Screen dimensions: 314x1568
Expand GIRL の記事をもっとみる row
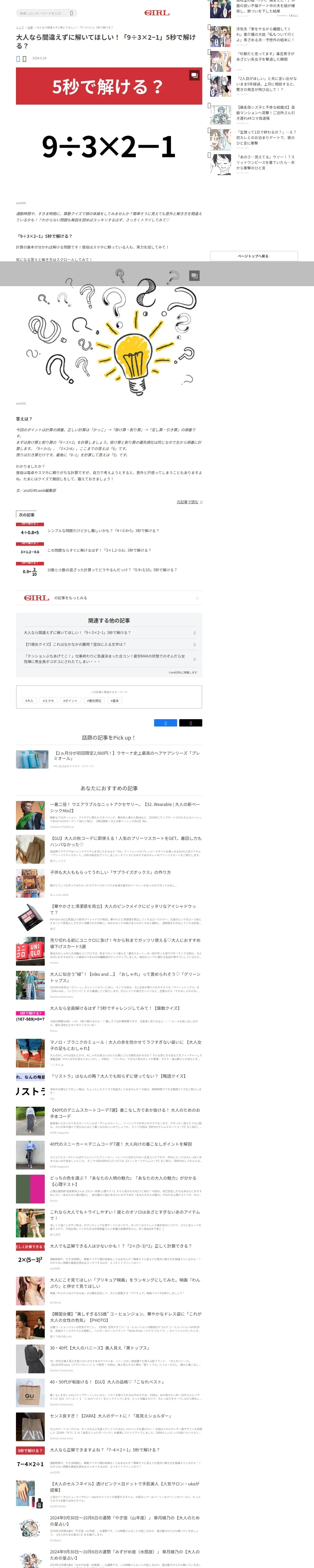[x=109, y=598]
